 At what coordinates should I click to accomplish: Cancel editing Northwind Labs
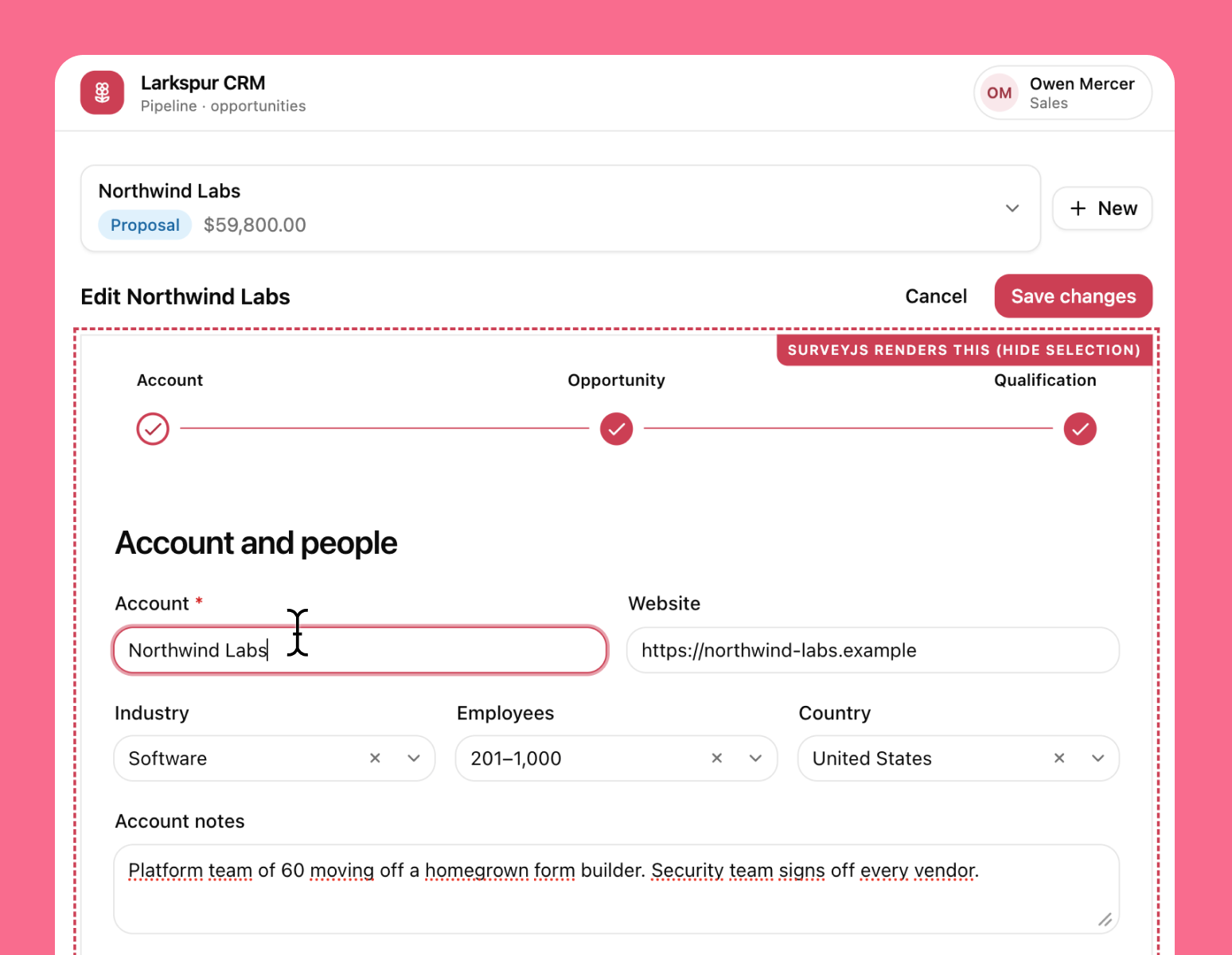pos(936,296)
